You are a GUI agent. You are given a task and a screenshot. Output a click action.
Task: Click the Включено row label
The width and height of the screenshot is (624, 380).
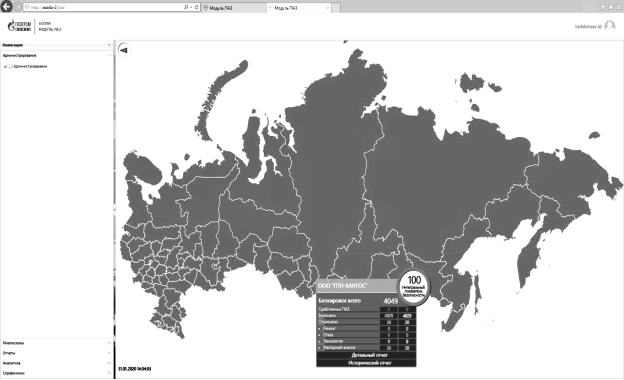[327, 316]
